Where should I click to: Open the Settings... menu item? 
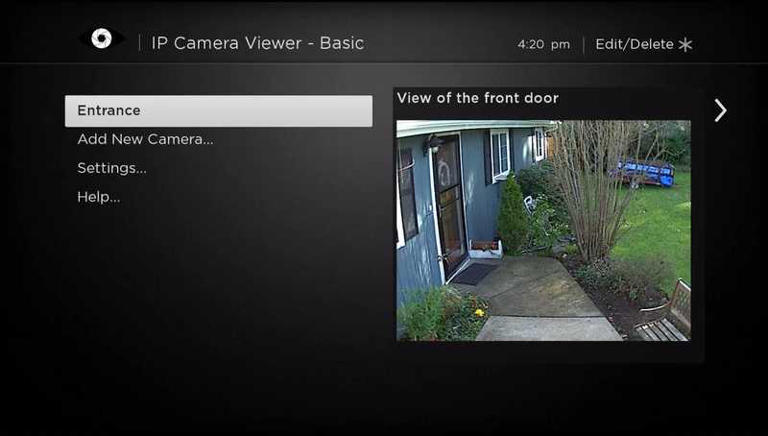(112, 168)
